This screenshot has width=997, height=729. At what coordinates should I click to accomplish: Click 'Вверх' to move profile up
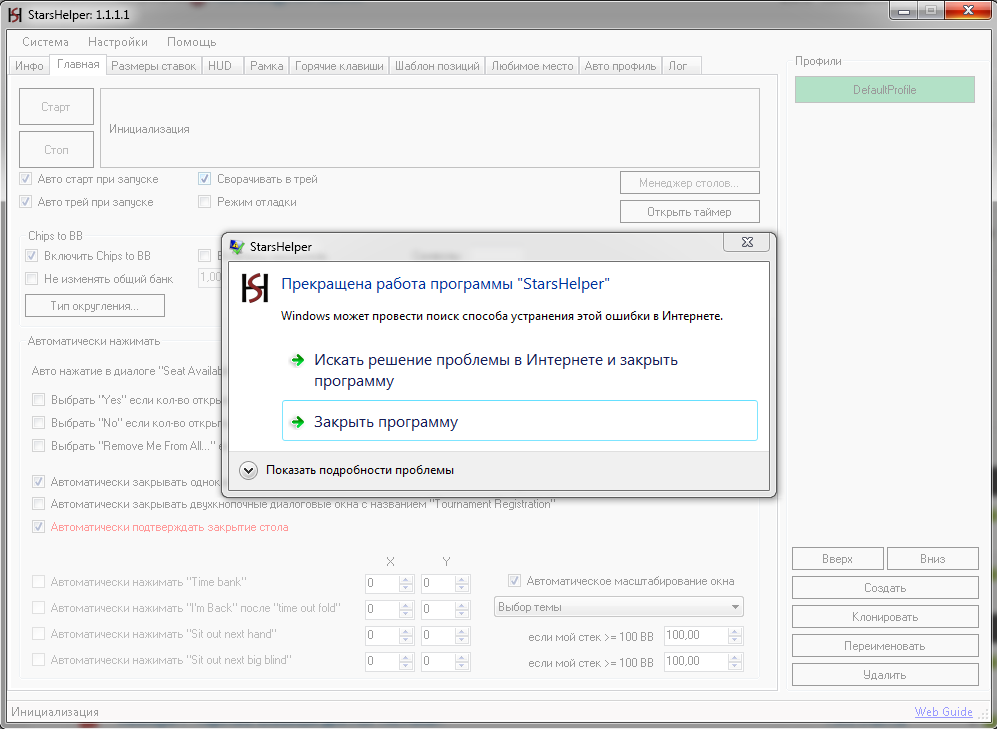[x=837, y=559]
